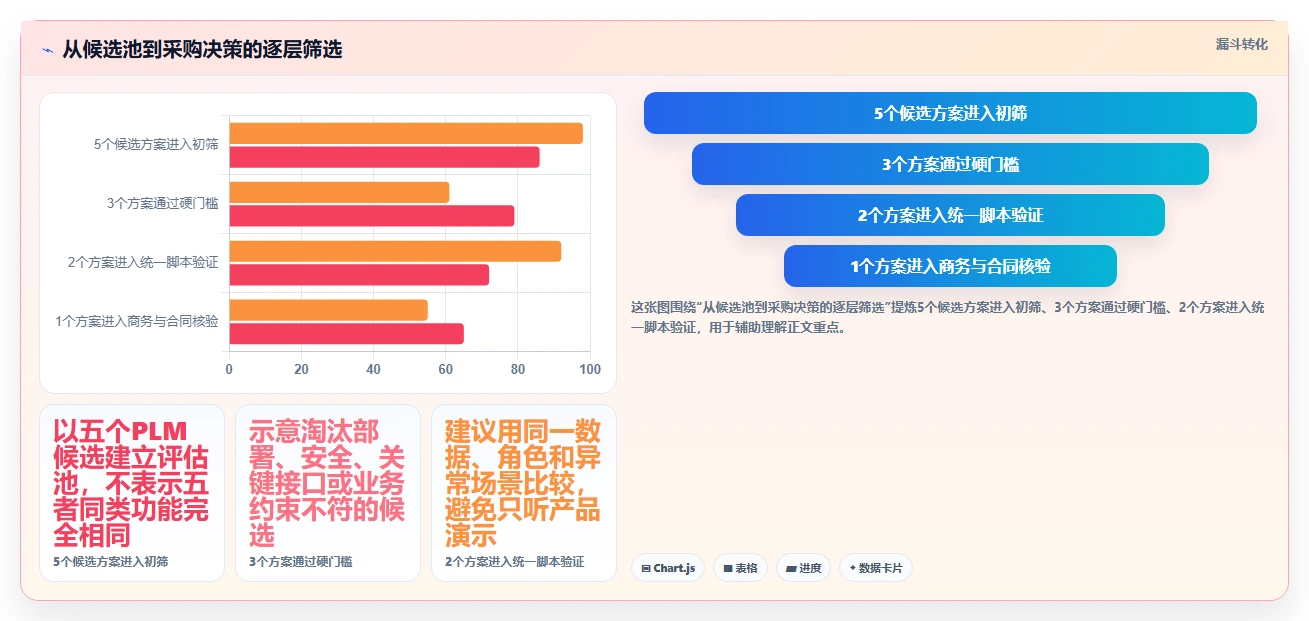Click the x-axis value 60
This screenshot has width=1309, height=621.
click(446, 369)
